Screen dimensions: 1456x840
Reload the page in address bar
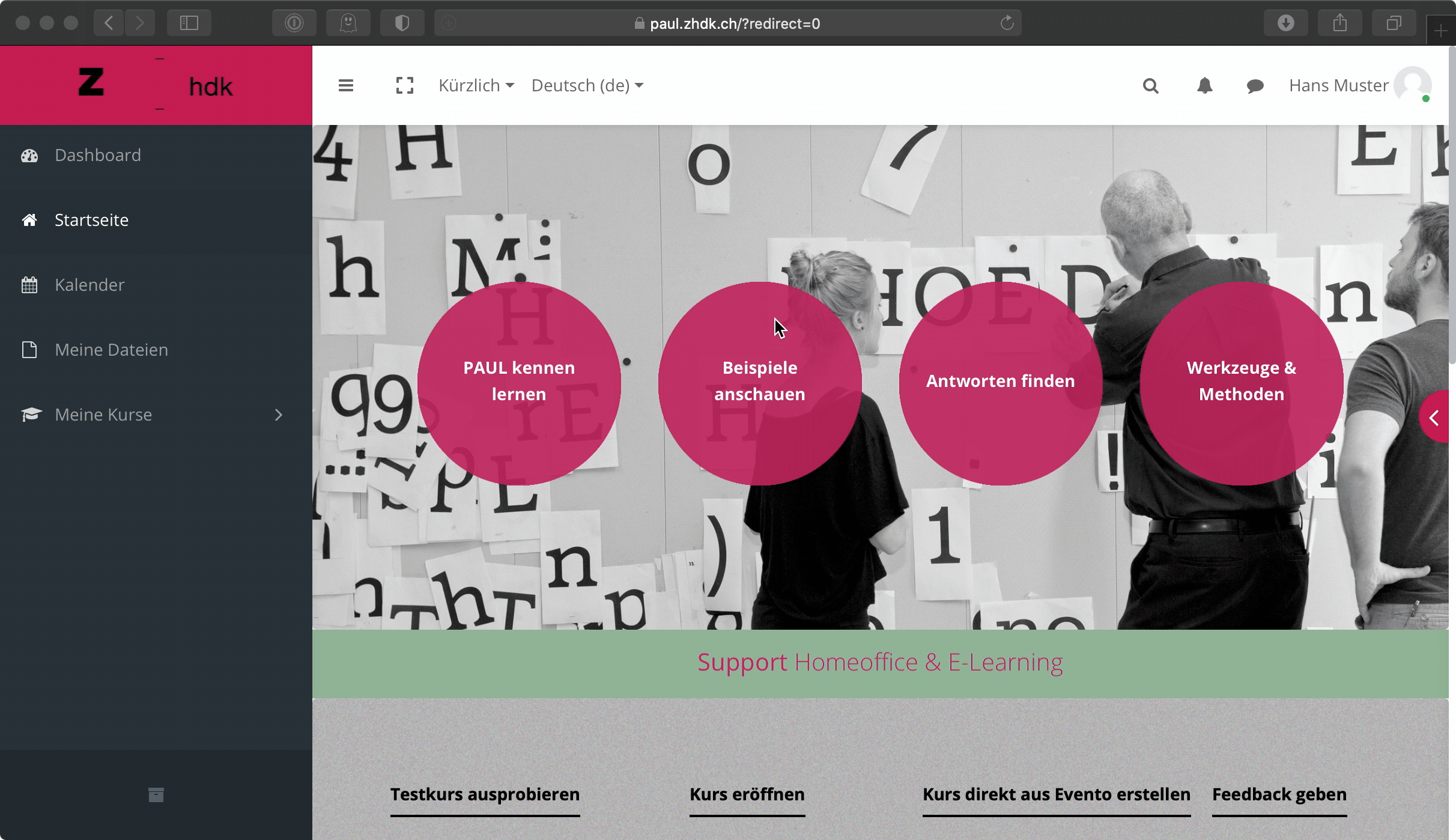tap(1007, 23)
